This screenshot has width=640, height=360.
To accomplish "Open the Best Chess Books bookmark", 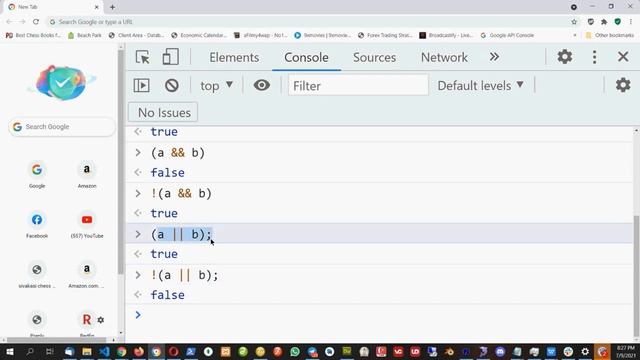I will pos(33,36).
